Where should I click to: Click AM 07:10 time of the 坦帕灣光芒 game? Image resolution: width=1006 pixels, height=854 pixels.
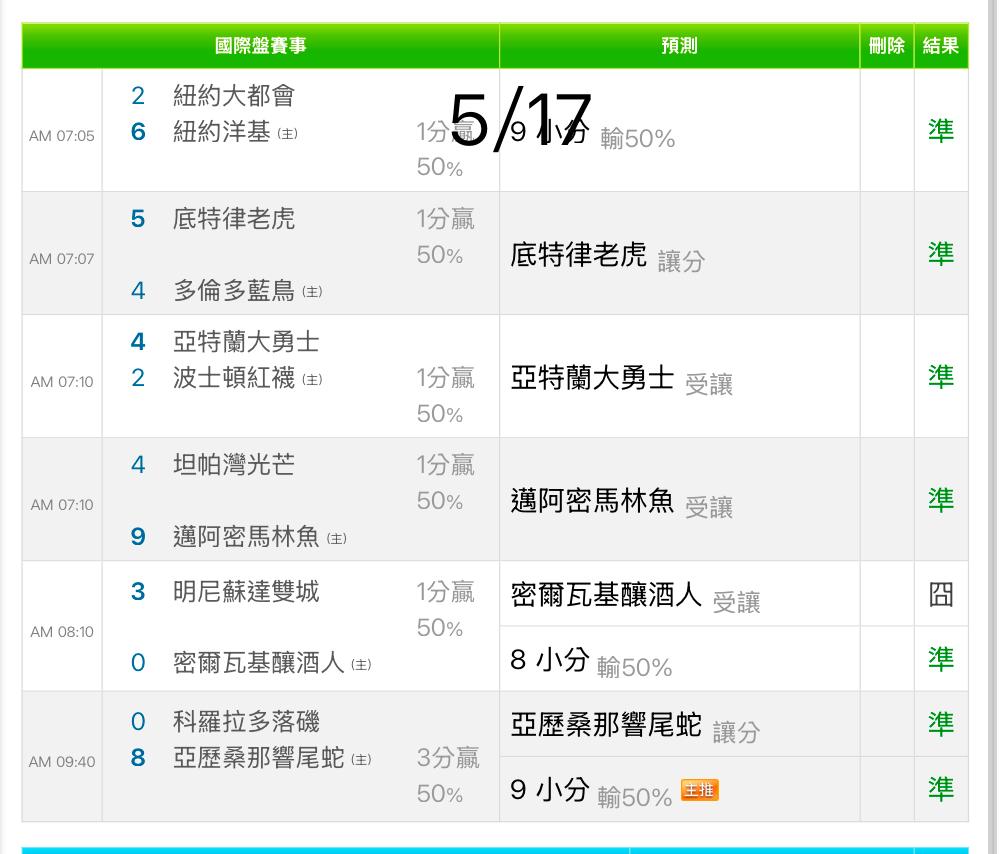pyautogui.click(x=62, y=506)
